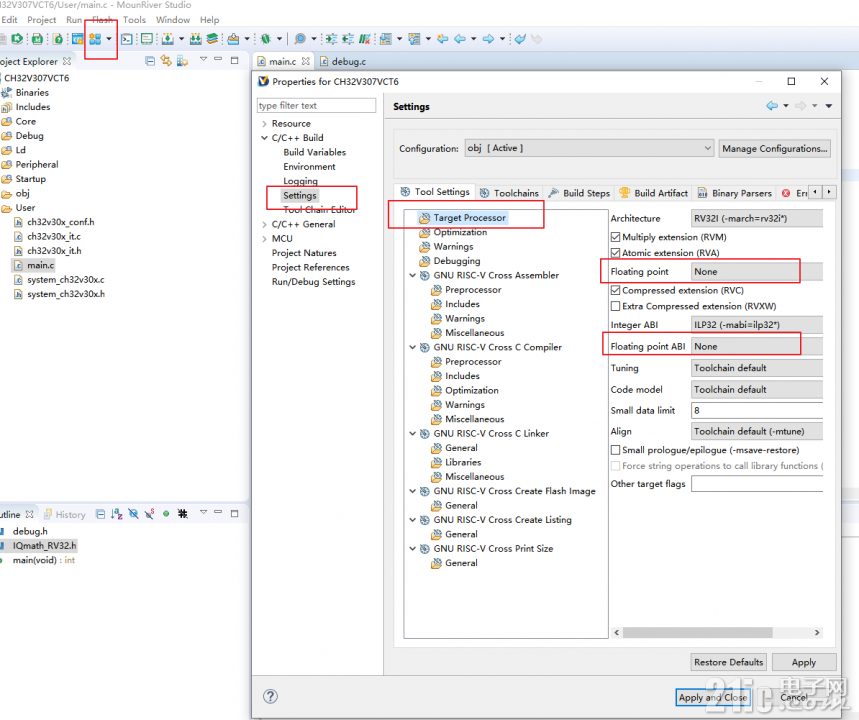Viewport: 859px width, 720px height.
Task: Click the project properties icon inside the red box
Action: tap(95, 39)
